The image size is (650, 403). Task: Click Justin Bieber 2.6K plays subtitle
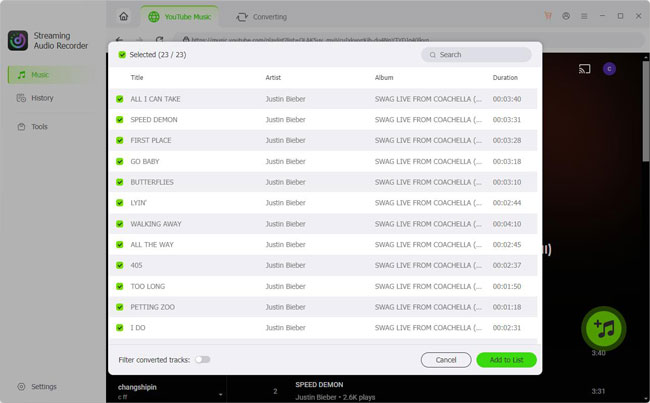pyautogui.click(x=335, y=397)
